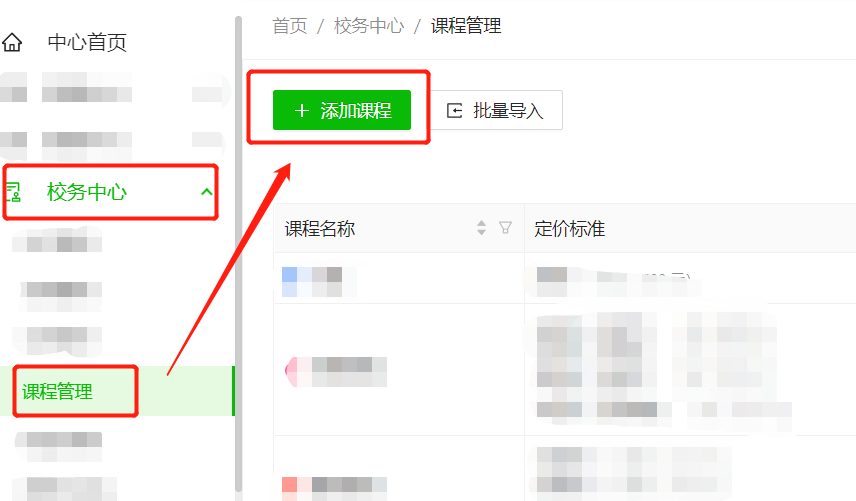Collapse 校务中心 using its chevron arrow
The width and height of the screenshot is (856, 501).
click(206, 192)
